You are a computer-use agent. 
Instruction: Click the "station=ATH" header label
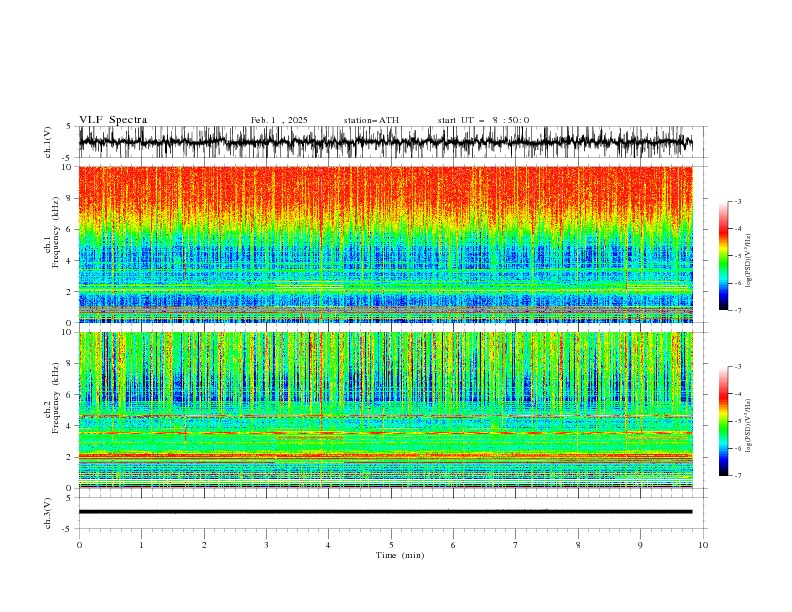point(371,120)
